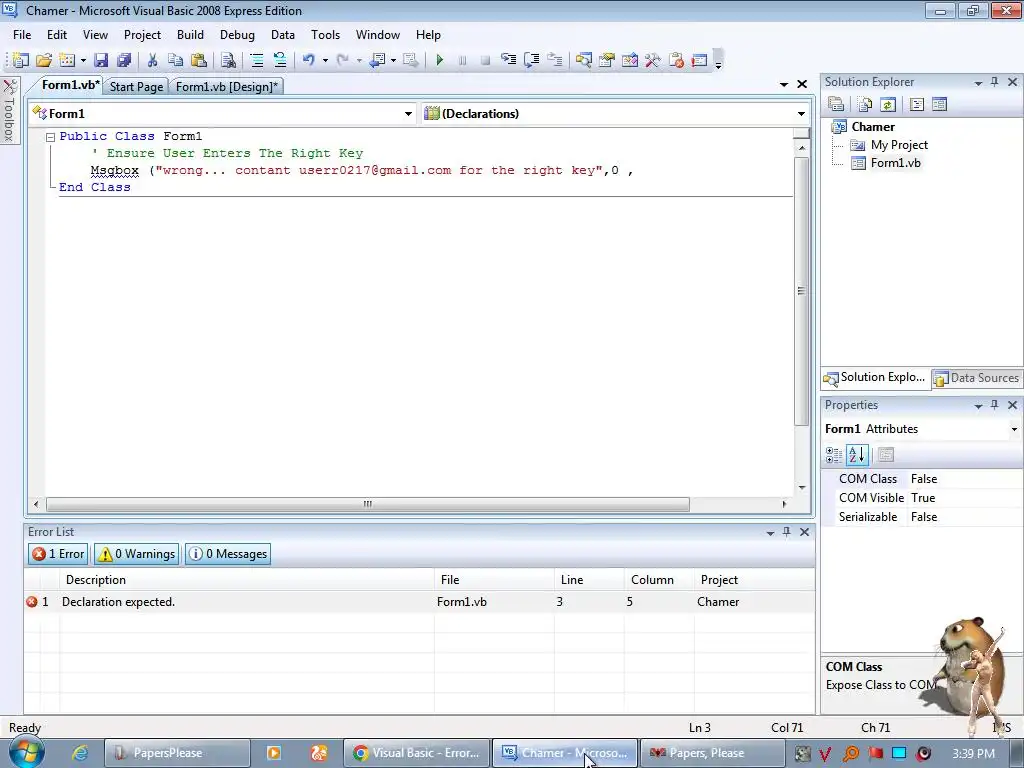Pin the Error List panel
The height and width of the screenshot is (768, 1024).
point(786,532)
